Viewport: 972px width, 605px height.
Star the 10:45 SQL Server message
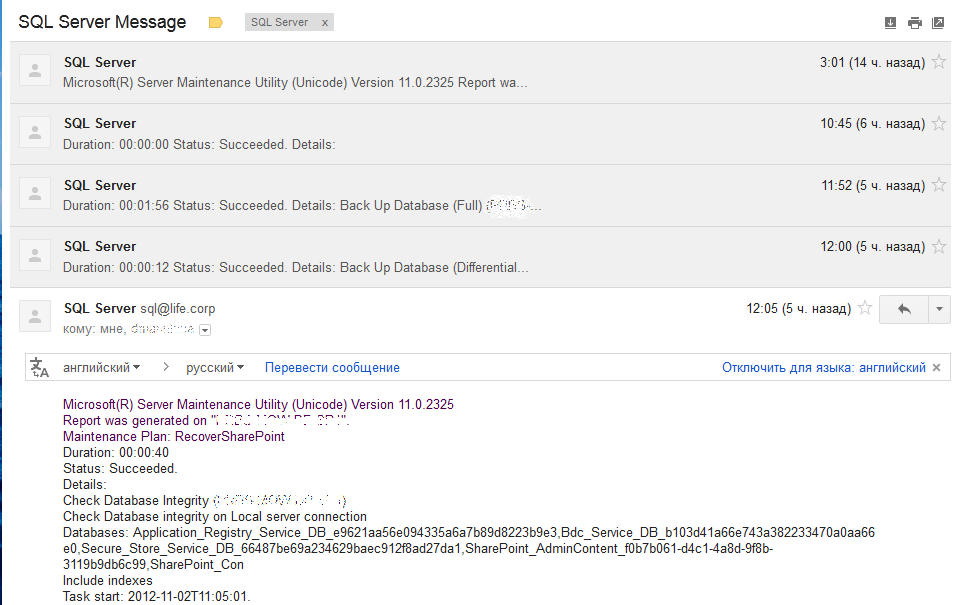pyautogui.click(x=939, y=123)
